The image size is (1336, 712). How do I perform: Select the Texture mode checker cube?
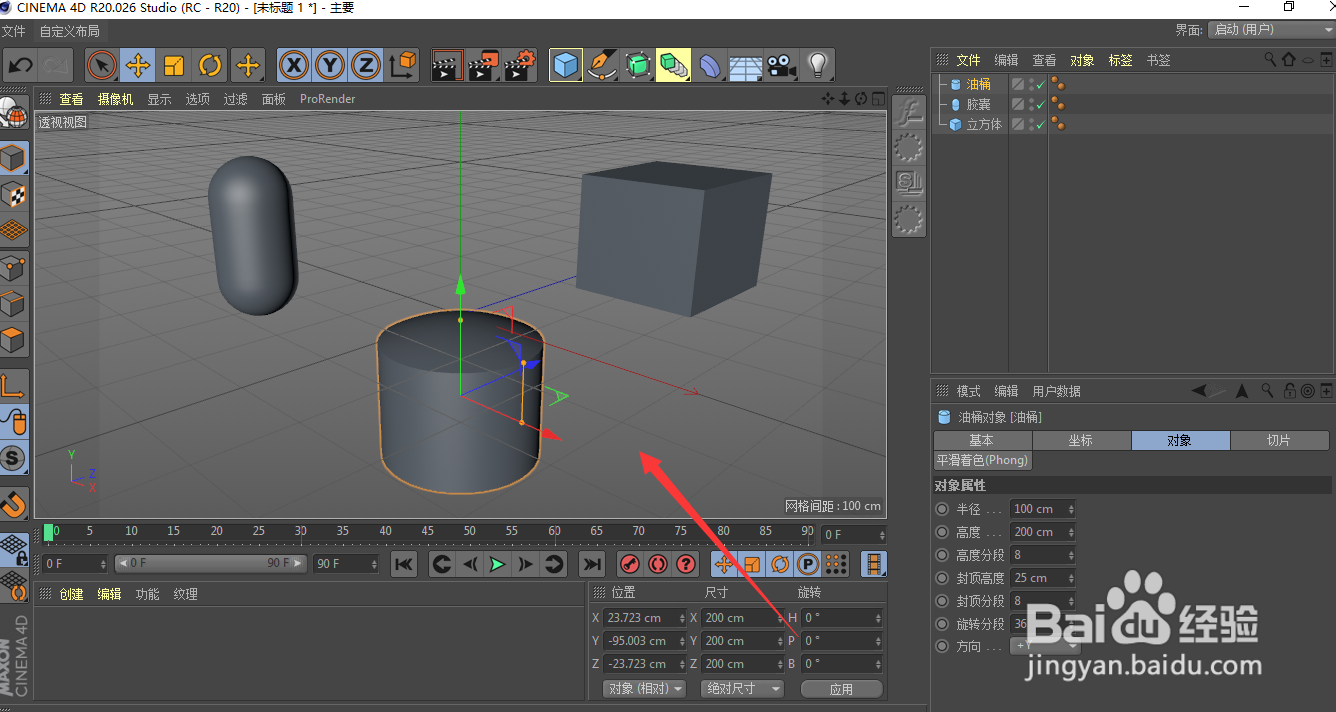[13, 195]
